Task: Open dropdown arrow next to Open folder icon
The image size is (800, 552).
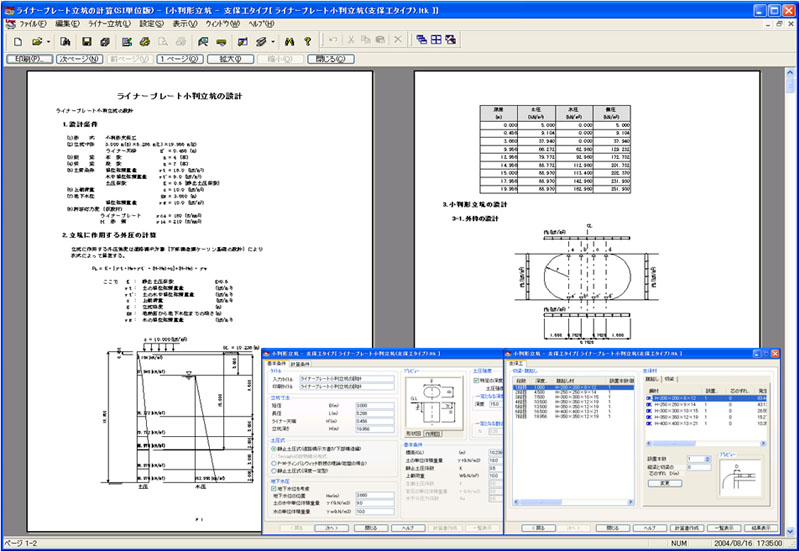Action: coord(48,41)
